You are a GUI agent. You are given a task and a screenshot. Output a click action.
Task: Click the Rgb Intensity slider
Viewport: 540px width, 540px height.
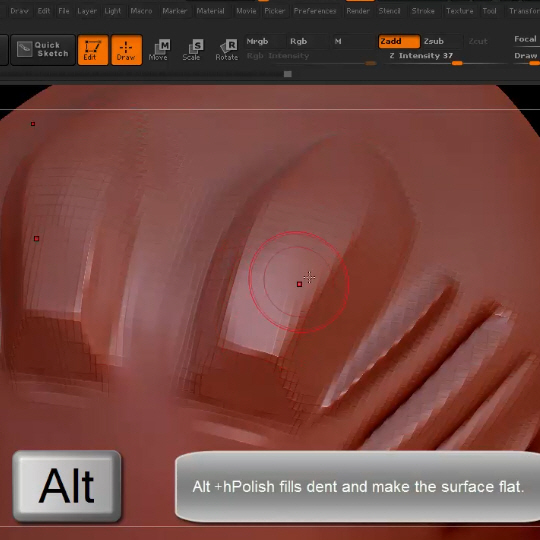pos(311,58)
